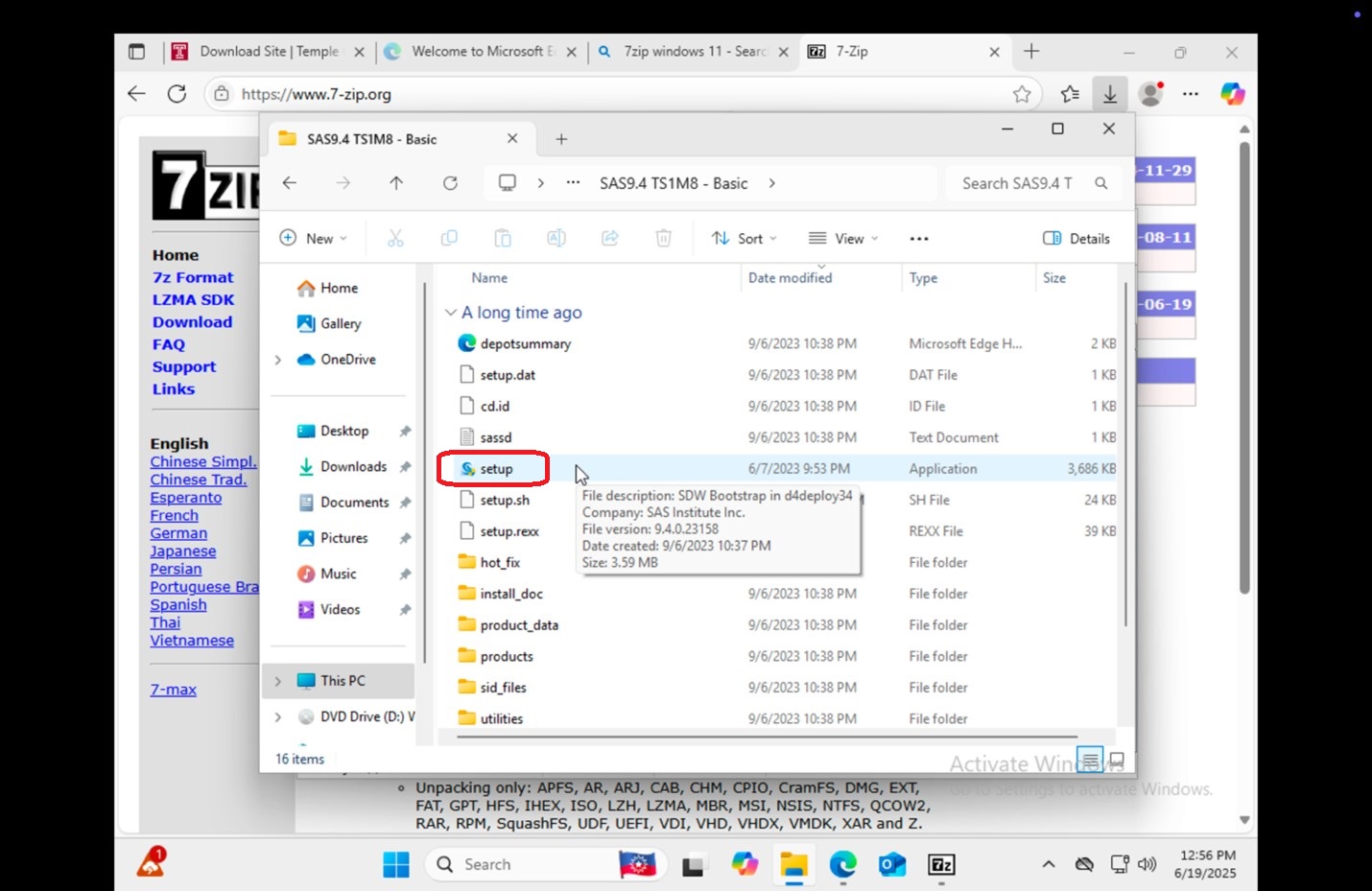The width and height of the screenshot is (1372, 891).
Task: Open the Download link on 7-Zip site
Action: click(x=192, y=322)
